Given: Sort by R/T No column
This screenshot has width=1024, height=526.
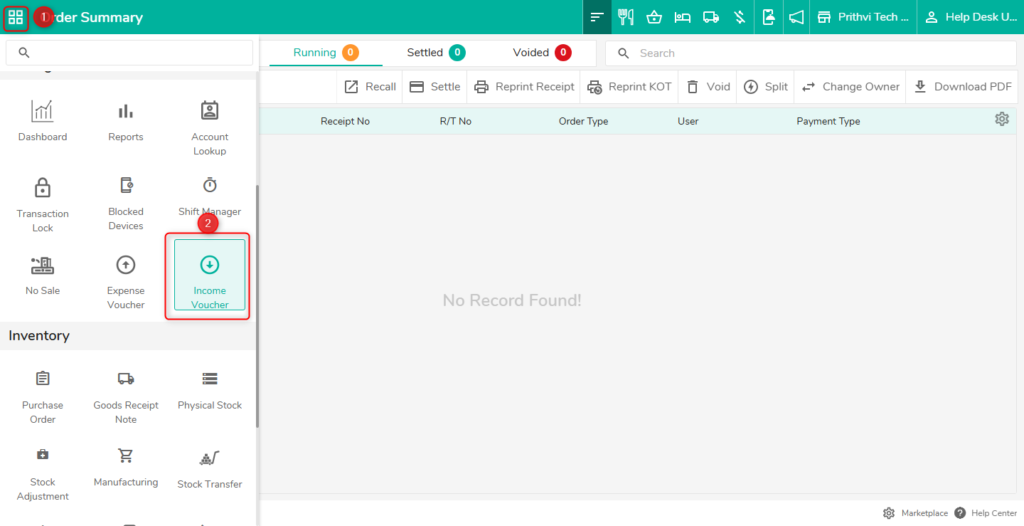Looking at the screenshot, I should click(456, 122).
